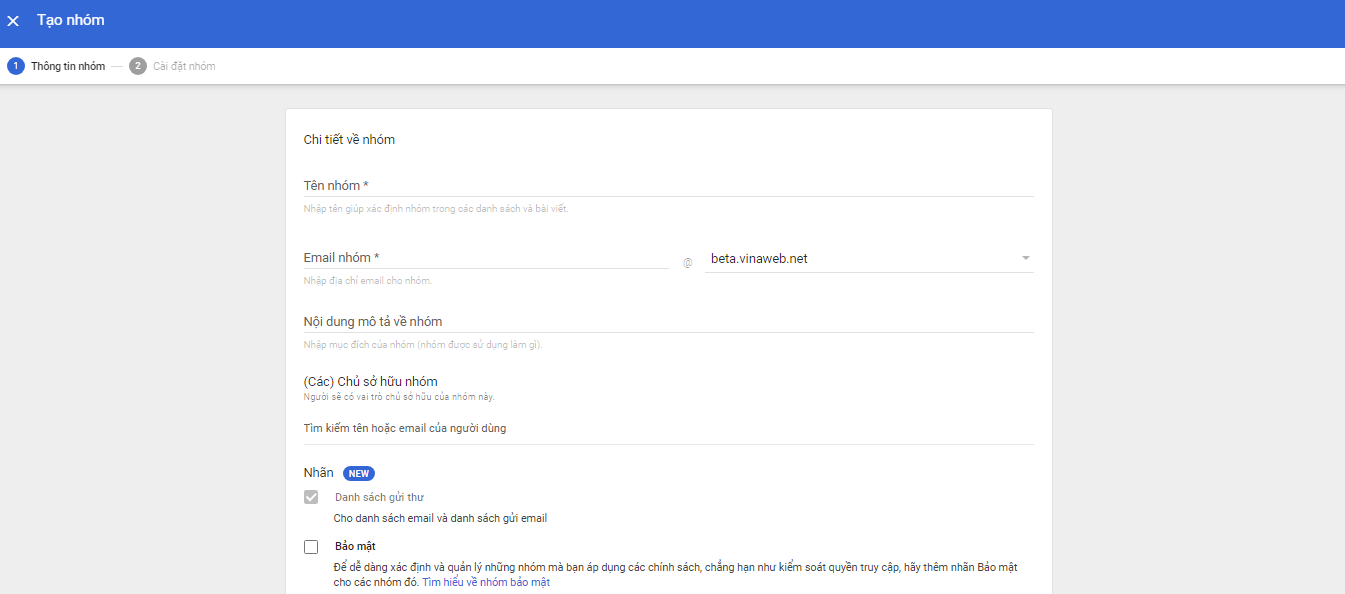Switch to the Cài đặt nhóm step

[x=184, y=66]
